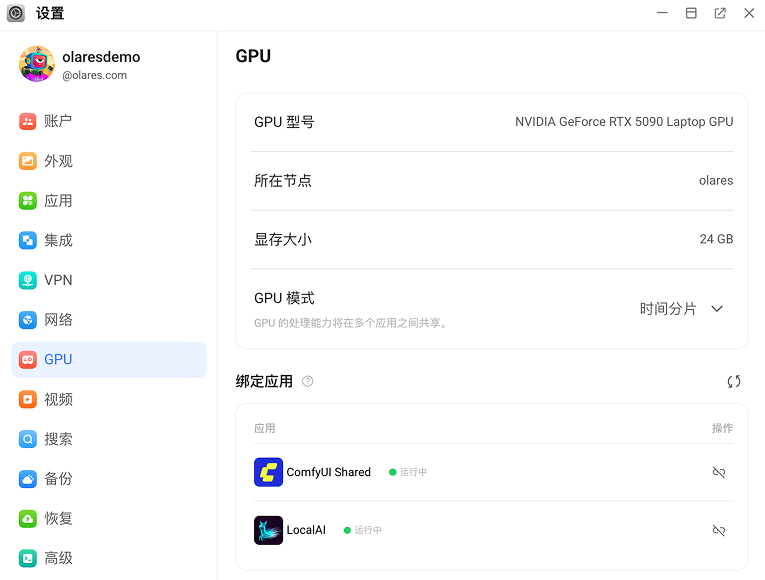Open the GPU 模式 时间分片 dropdown

tap(681, 309)
